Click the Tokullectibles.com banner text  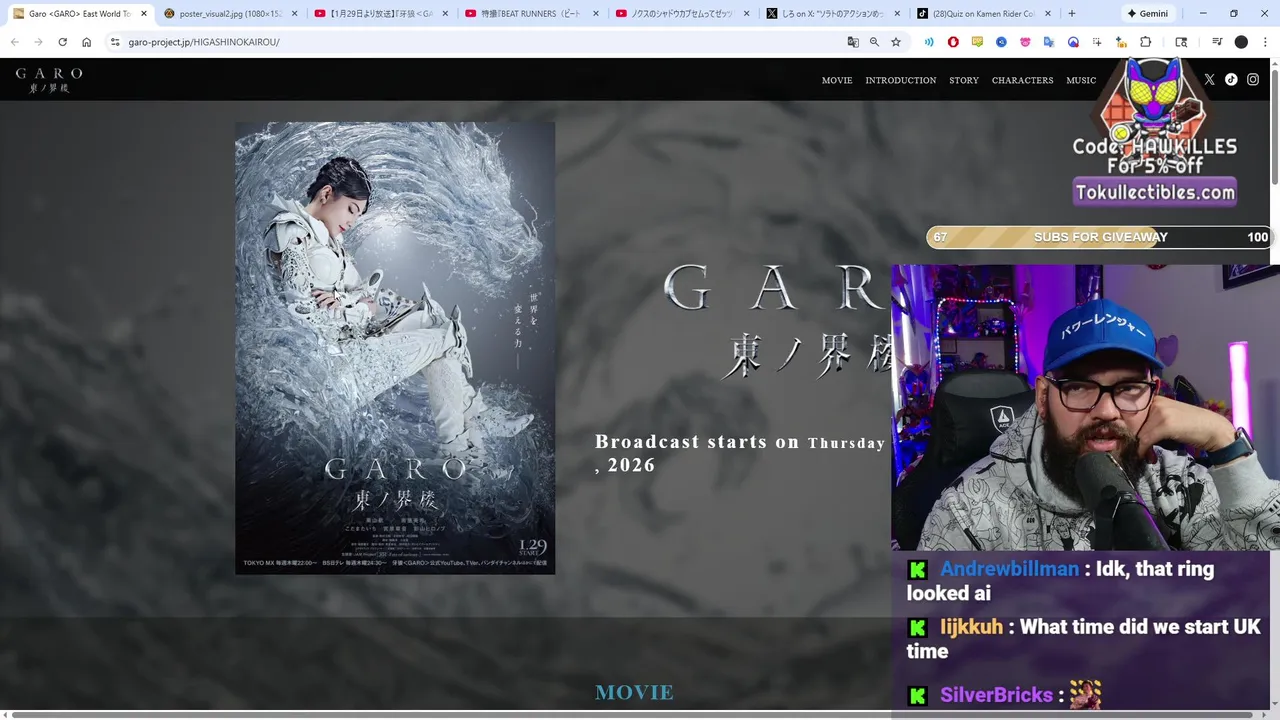[x=1155, y=192]
